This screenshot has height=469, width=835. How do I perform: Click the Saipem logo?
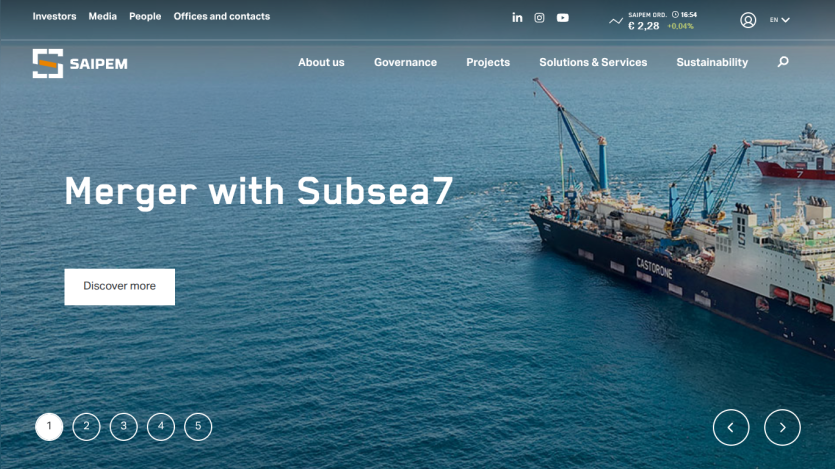80,63
